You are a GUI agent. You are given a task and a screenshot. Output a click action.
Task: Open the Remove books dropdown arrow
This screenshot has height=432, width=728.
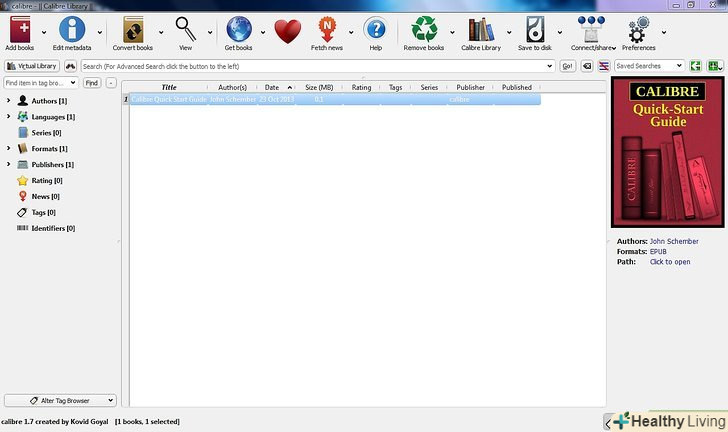[452, 33]
